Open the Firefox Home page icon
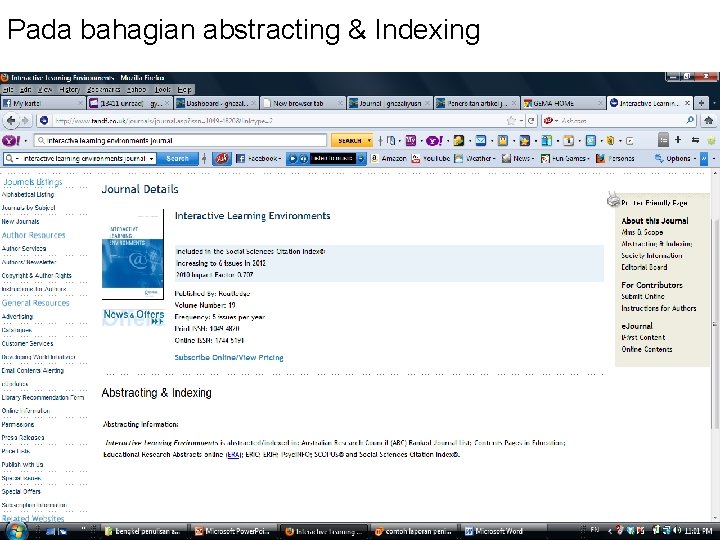 point(709,120)
